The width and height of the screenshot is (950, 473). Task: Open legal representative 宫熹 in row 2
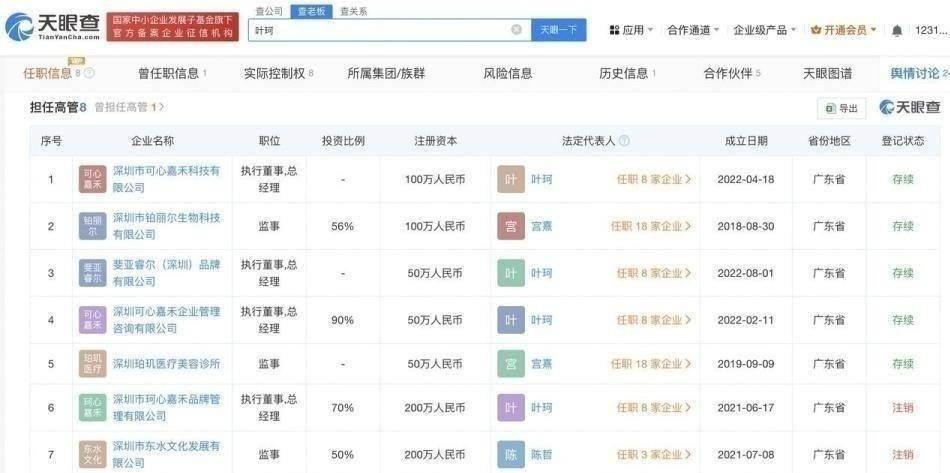pos(542,226)
